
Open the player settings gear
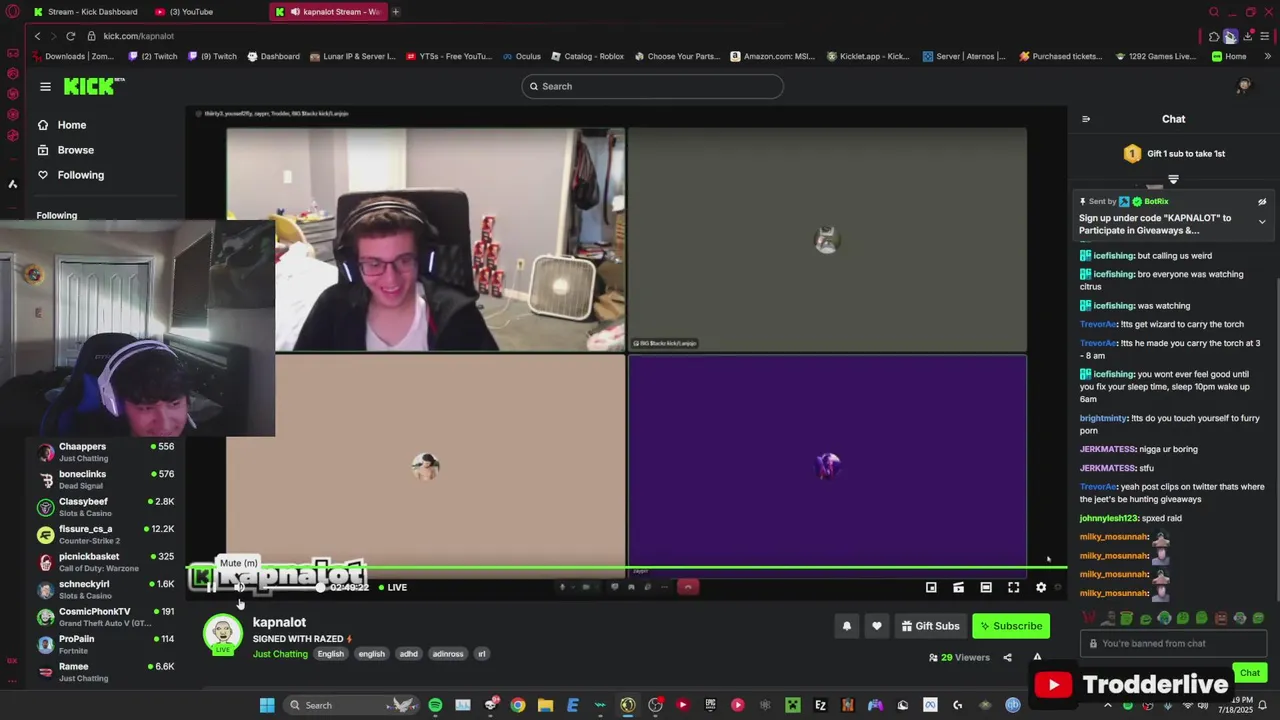[x=1041, y=587]
